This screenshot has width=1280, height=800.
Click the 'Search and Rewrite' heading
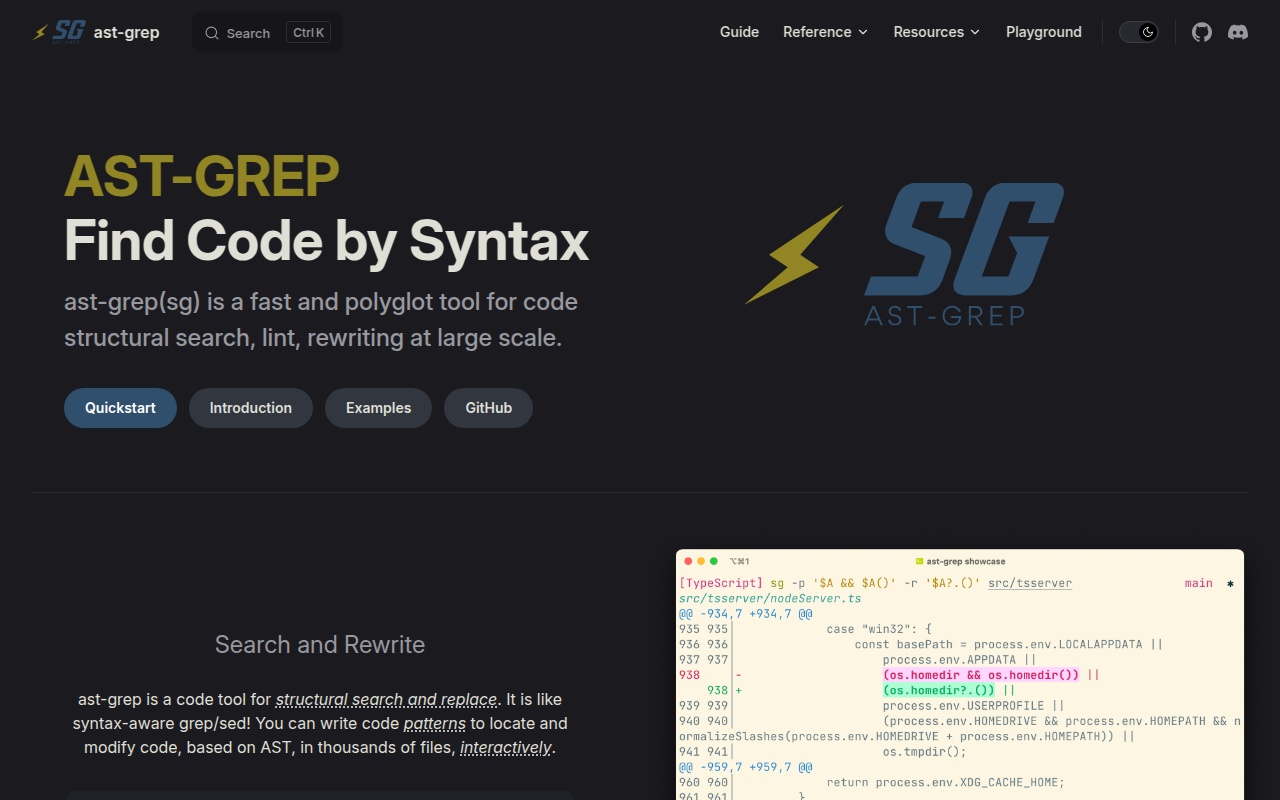pos(320,644)
